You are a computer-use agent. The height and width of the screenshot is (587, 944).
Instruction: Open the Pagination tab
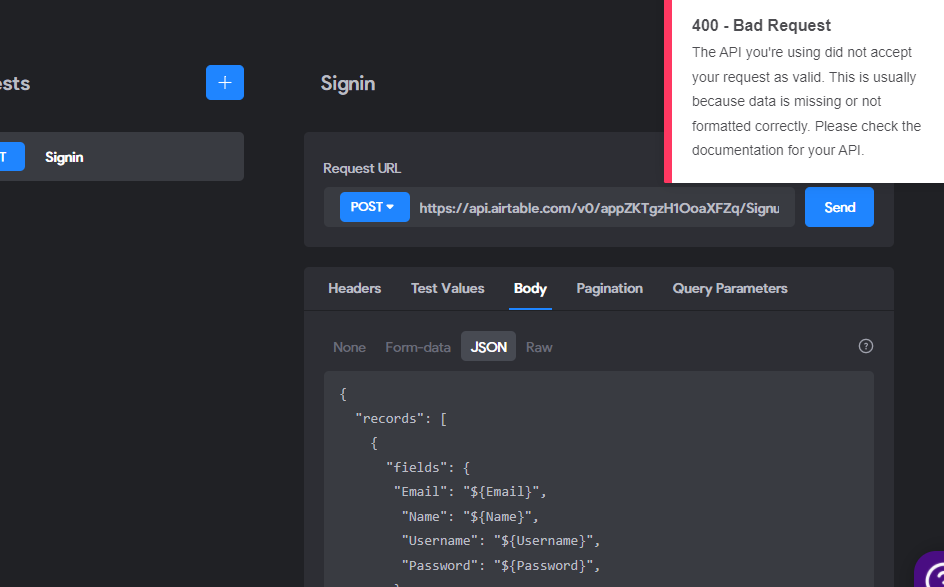pyautogui.click(x=609, y=288)
